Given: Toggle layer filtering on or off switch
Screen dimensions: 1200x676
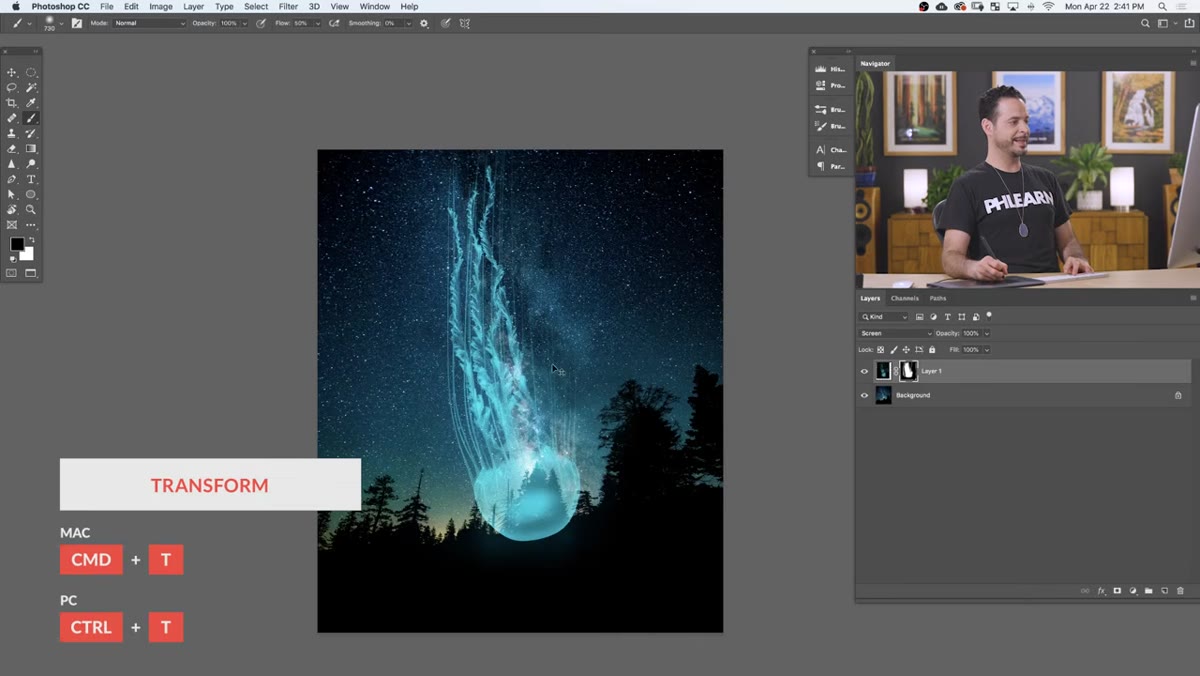Looking at the screenshot, I should pos(989,316).
